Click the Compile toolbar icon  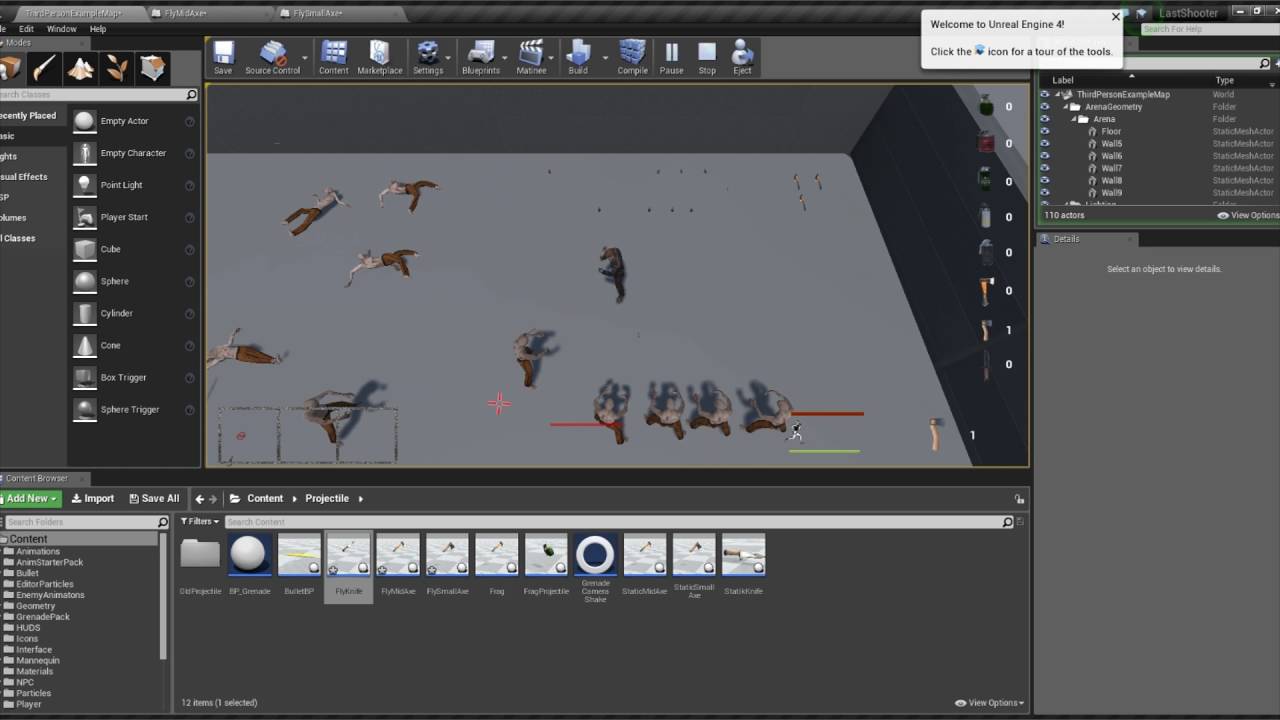(632, 58)
